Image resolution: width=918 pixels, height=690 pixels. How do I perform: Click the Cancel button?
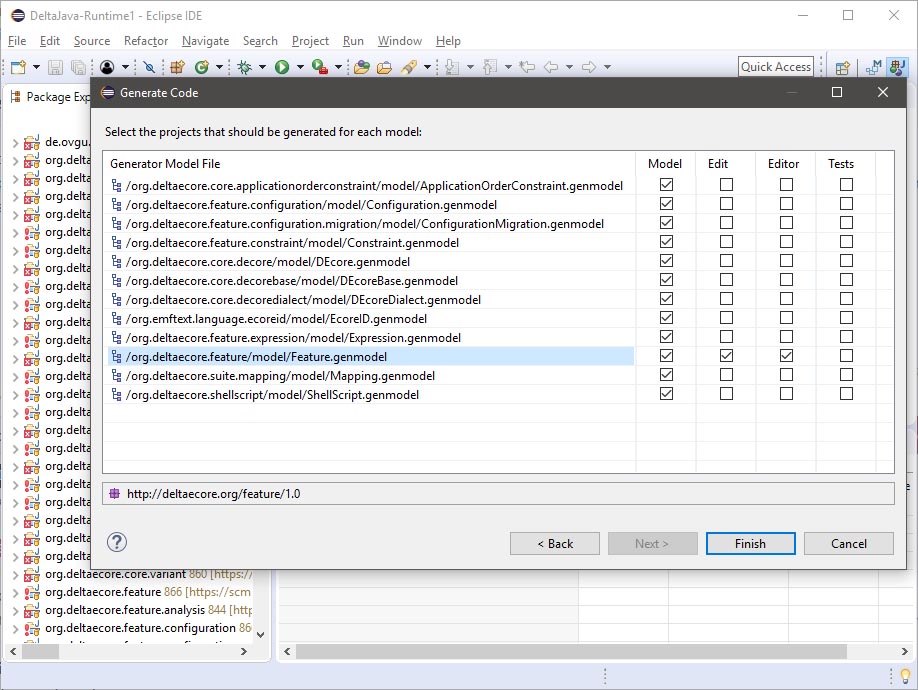click(x=849, y=544)
